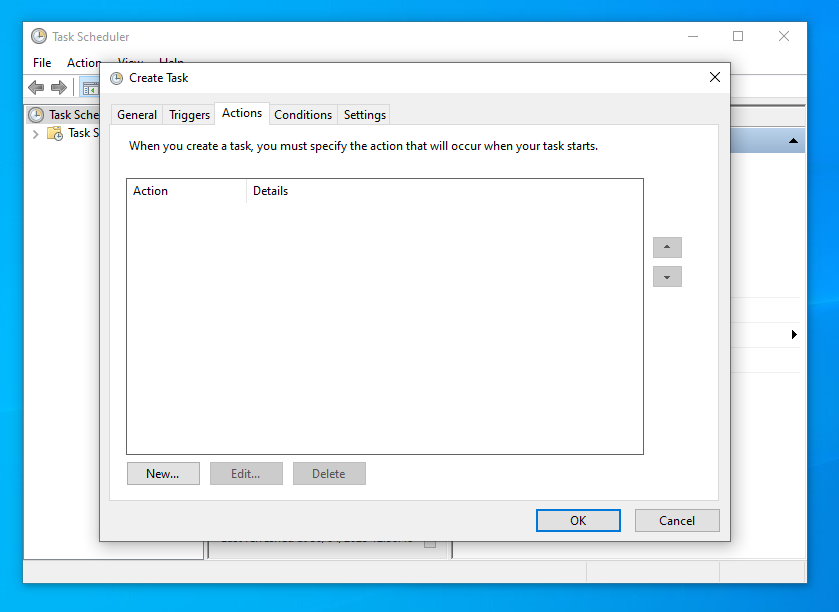The height and width of the screenshot is (612, 839).
Task: Click the Task Scheduler Library folder icon
Action: click(55, 133)
